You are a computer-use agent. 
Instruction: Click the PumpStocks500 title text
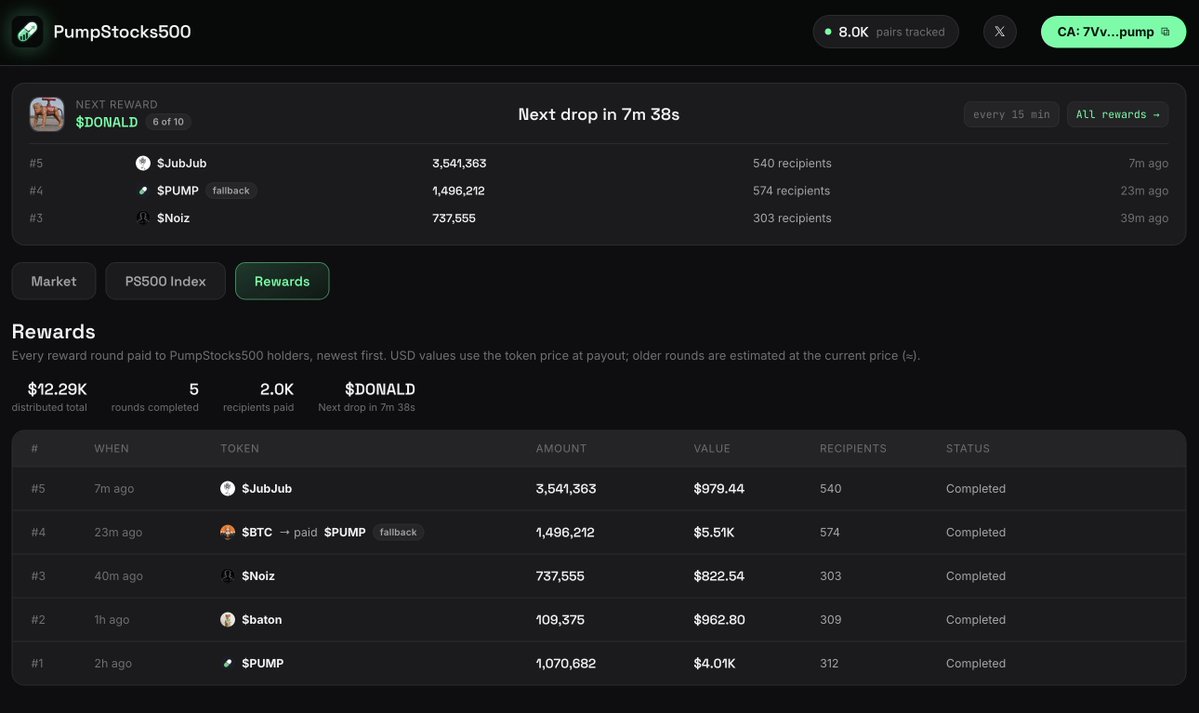[122, 31]
